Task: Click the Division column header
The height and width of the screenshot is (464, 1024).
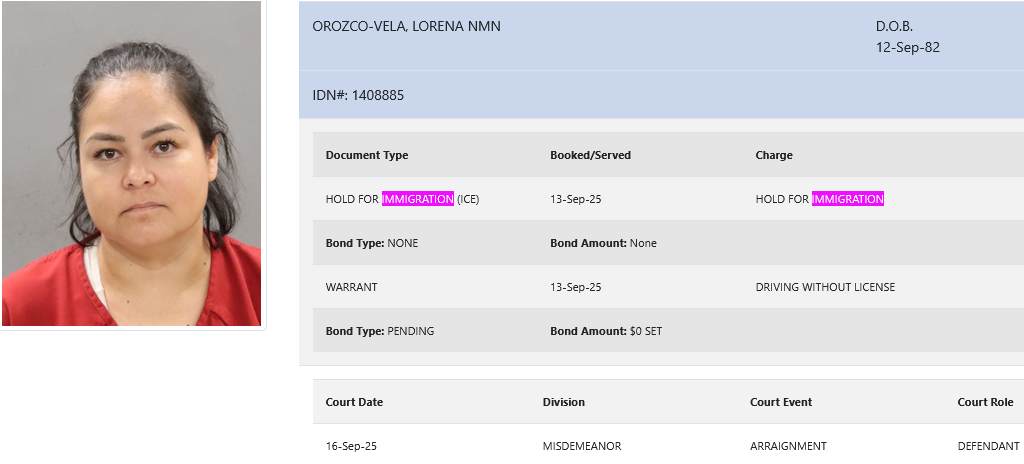Action: coord(564,403)
